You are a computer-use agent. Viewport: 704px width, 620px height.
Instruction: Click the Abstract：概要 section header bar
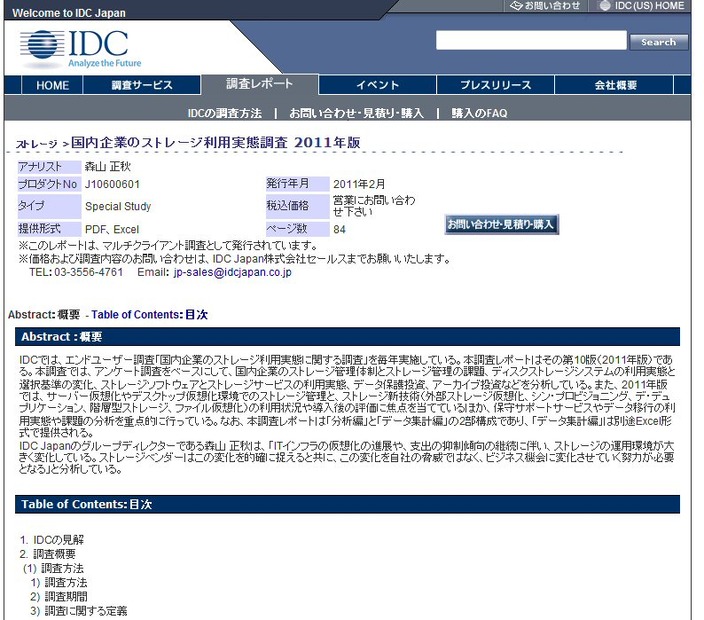tap(347, 337)
